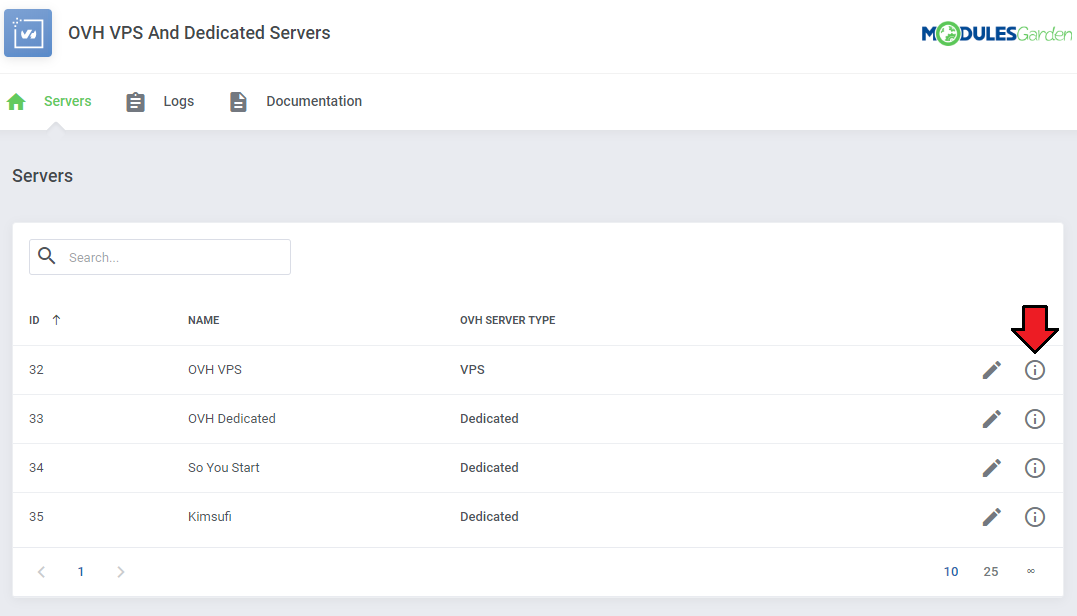1077x616 pixels.
Task: Click ID cell '33'
Action: click(36, 418)
